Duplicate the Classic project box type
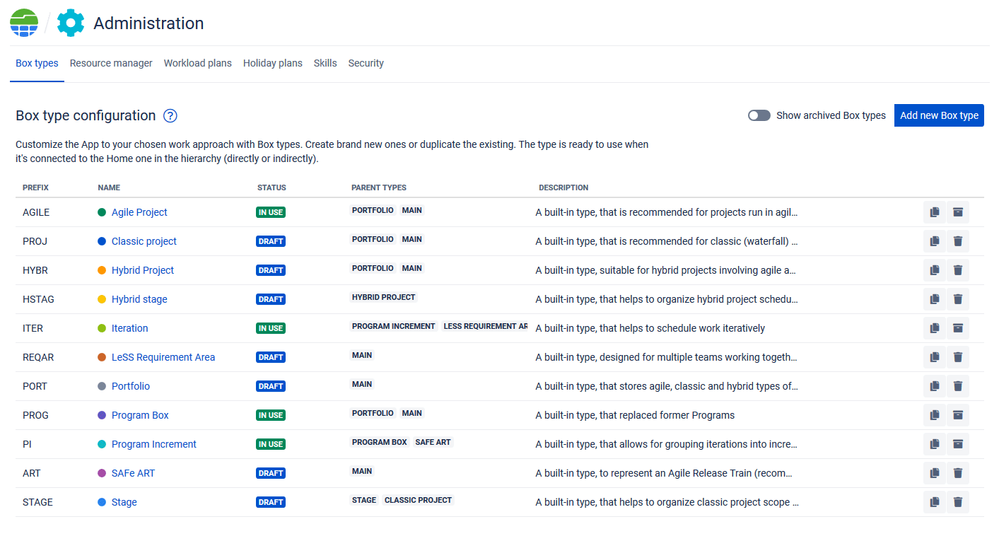 click(934, 241)
